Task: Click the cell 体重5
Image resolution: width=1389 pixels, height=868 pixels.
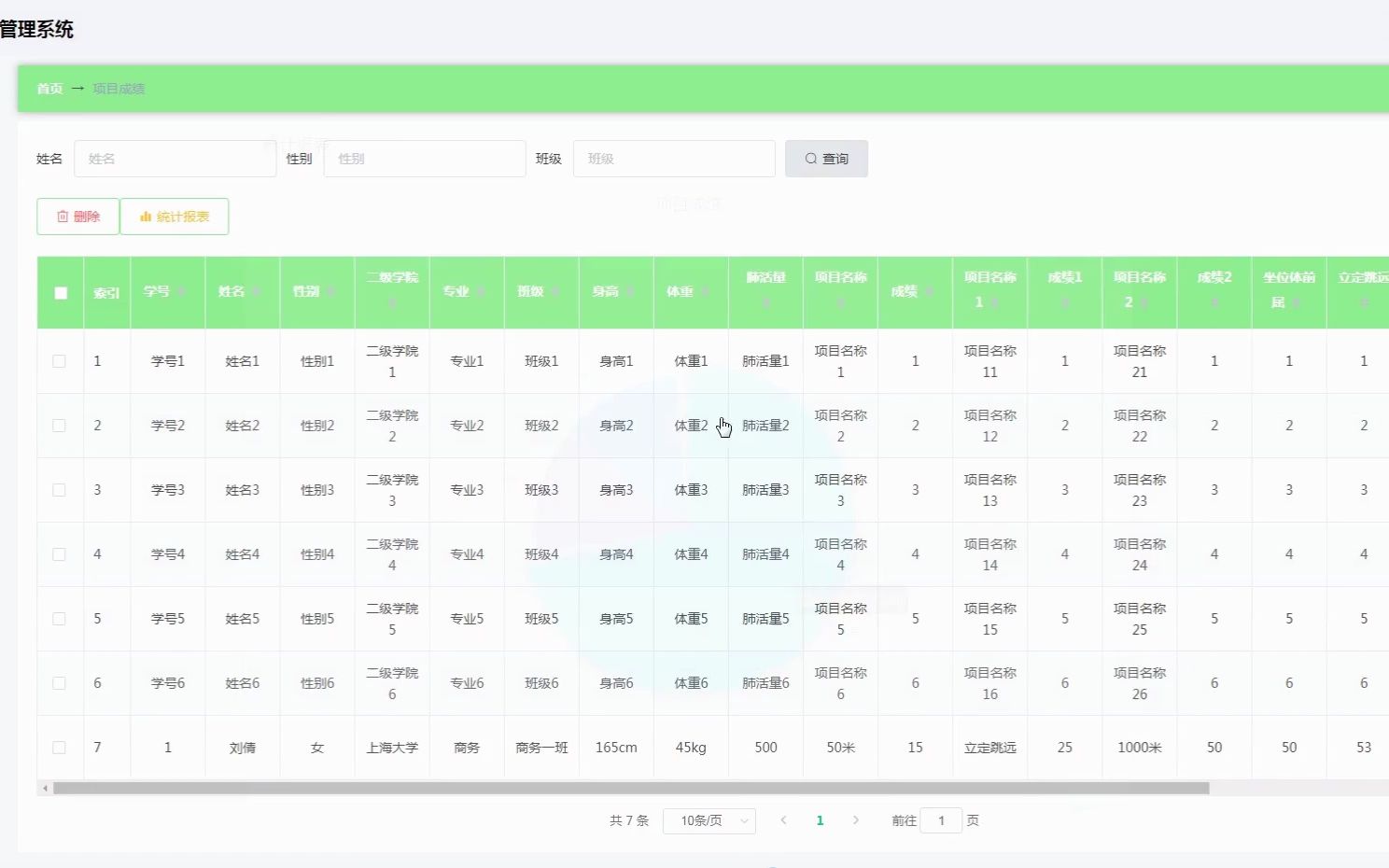Action: pos(691,619)
